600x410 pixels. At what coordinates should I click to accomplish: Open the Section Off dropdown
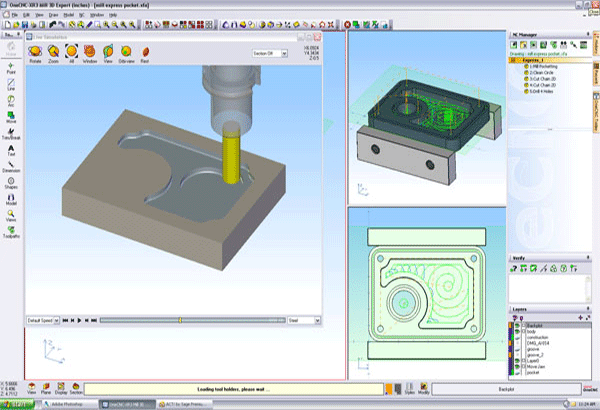coord(266,50)
